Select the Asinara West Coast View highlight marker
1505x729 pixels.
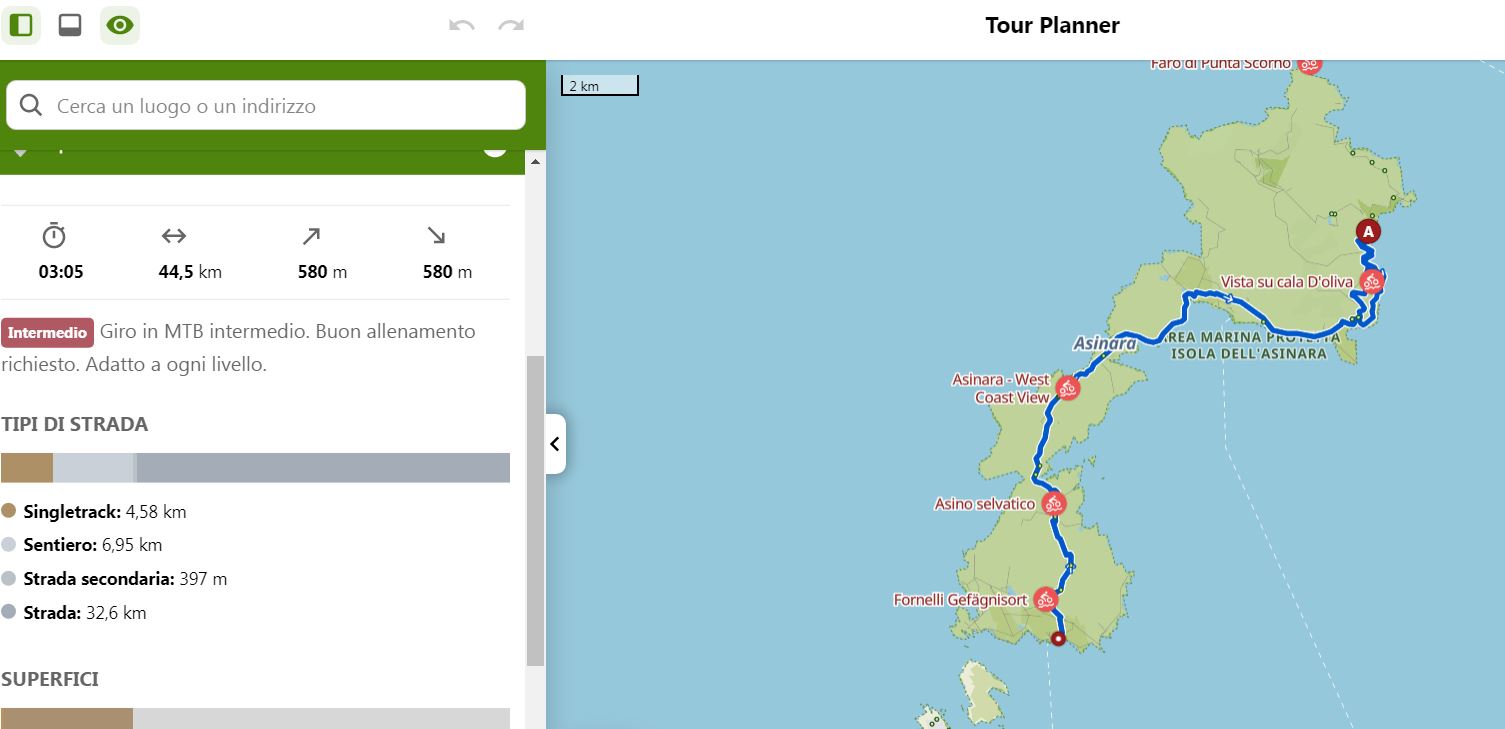(1067, 388)
